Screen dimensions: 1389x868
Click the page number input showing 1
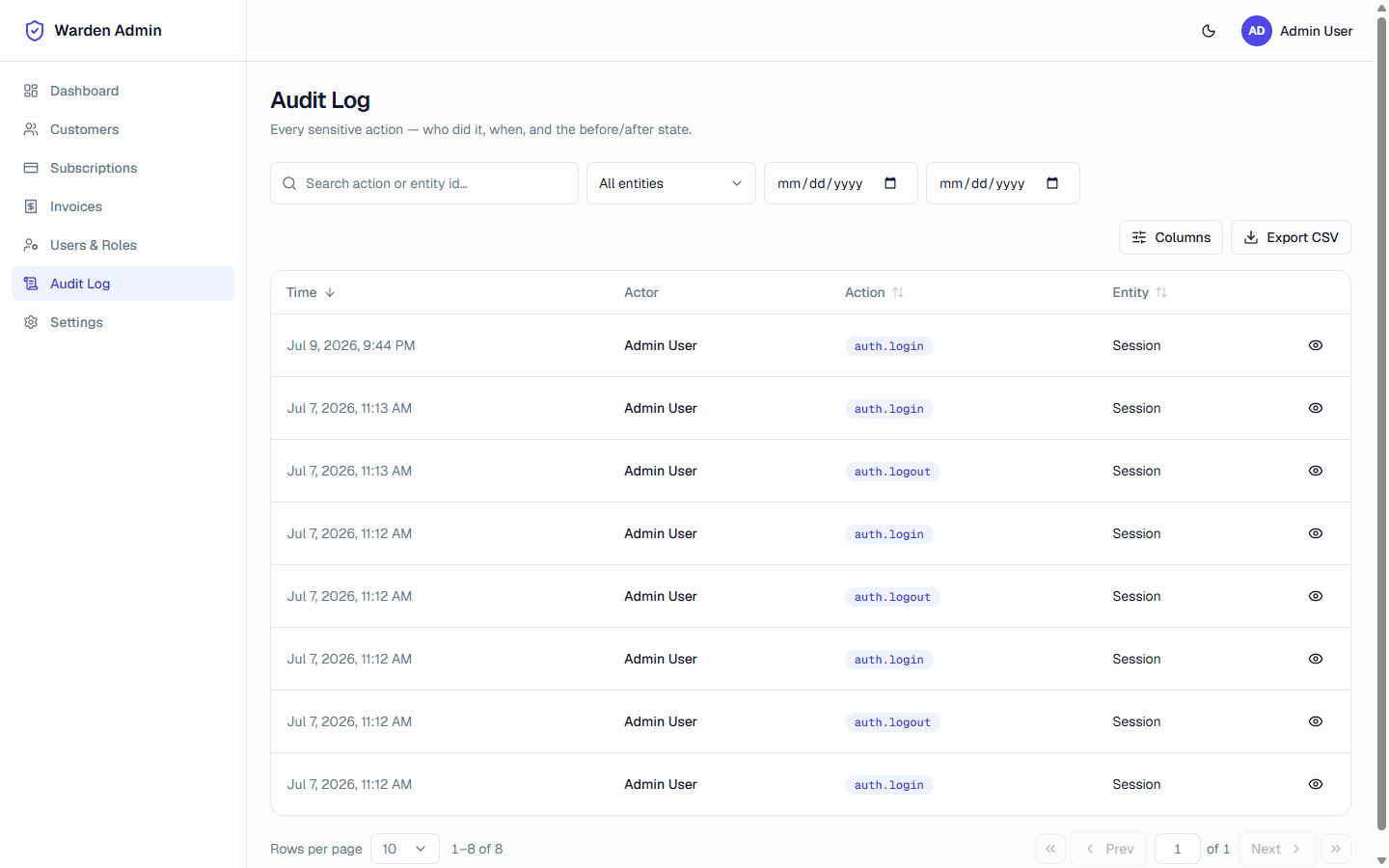click(x=1178, y=849)
